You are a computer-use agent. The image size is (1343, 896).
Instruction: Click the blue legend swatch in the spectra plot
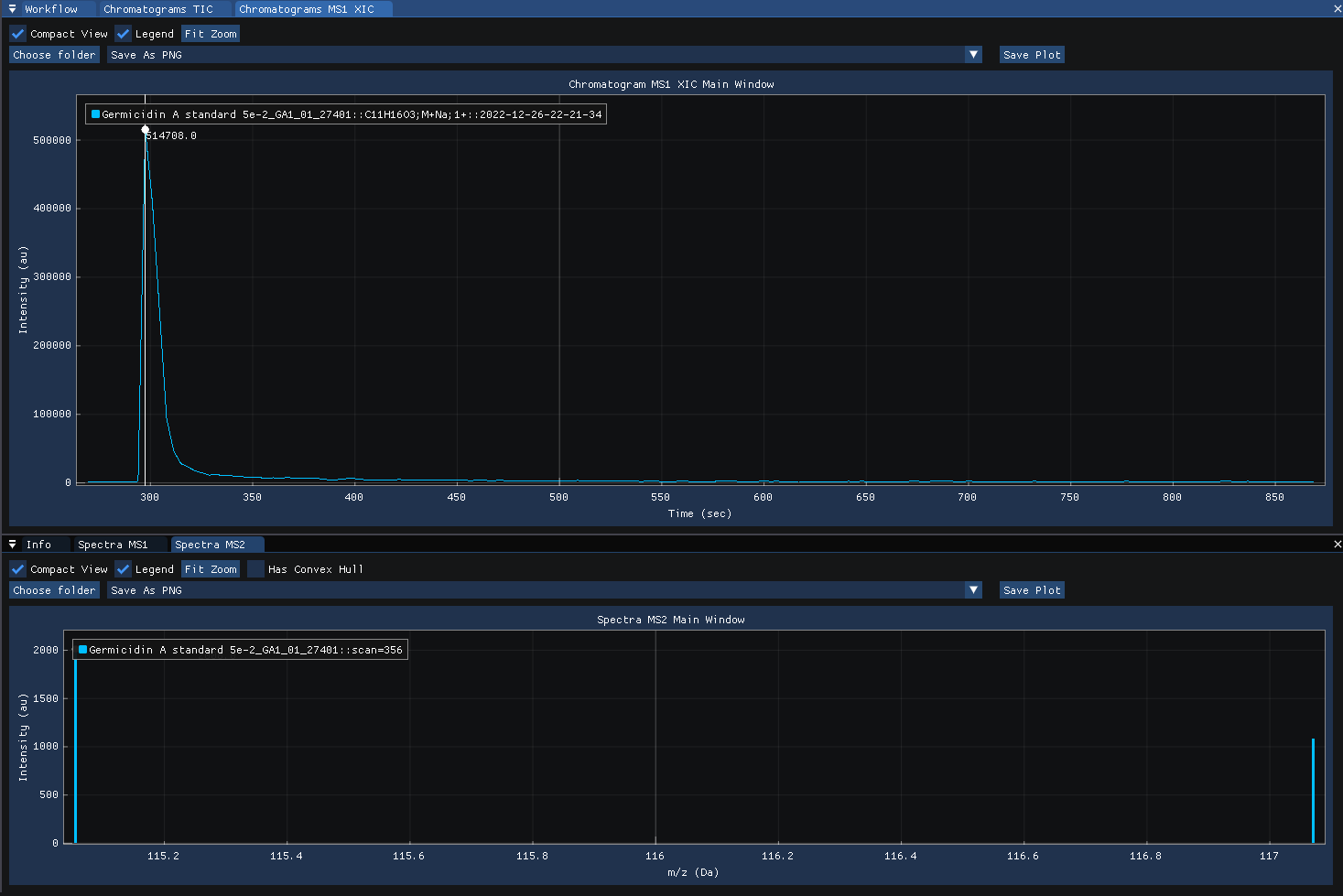click(82, 650)
